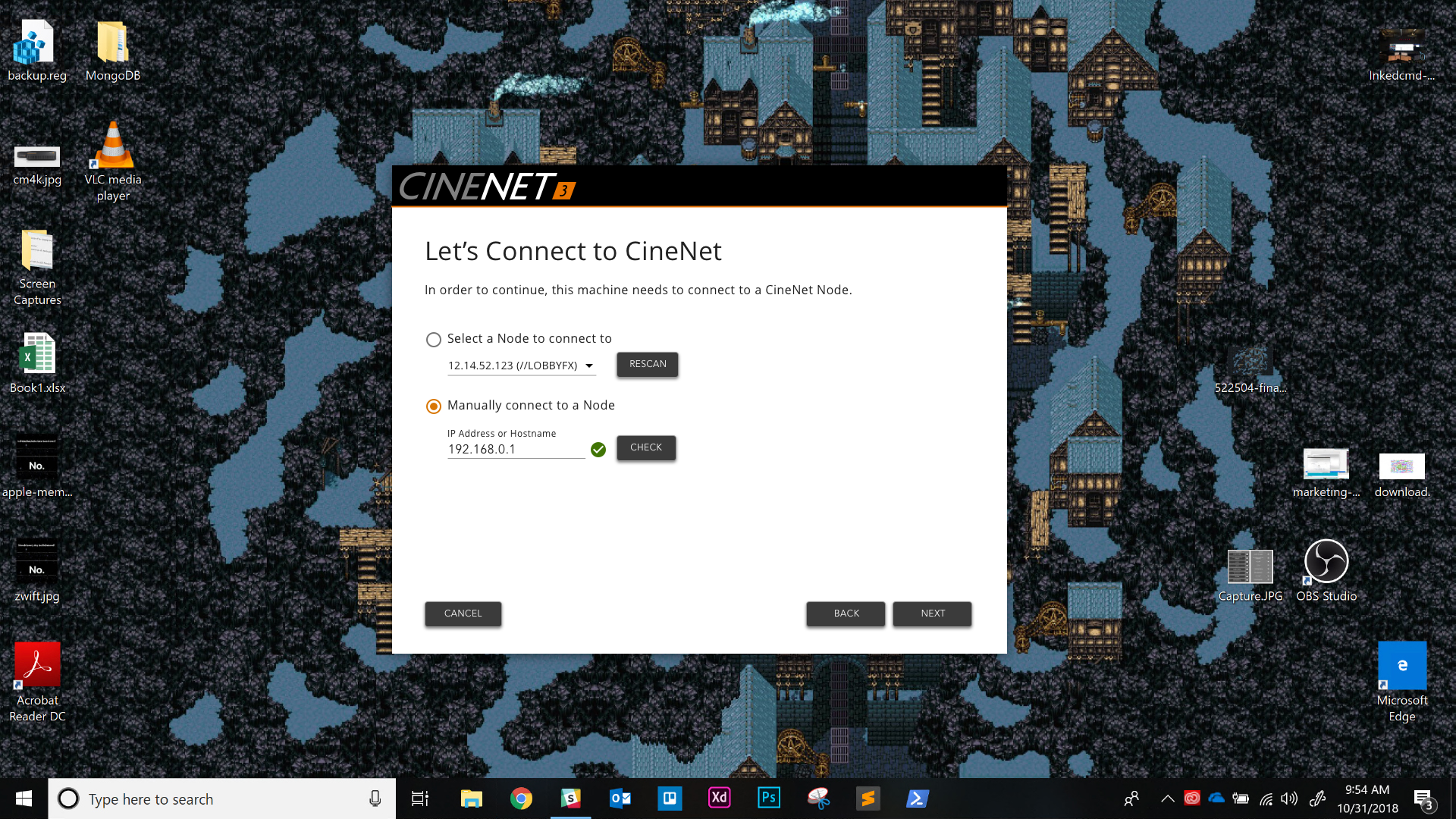
Task: Launch Microsoft Edge desktop shortcut
Action: (x=1401, y=682)
